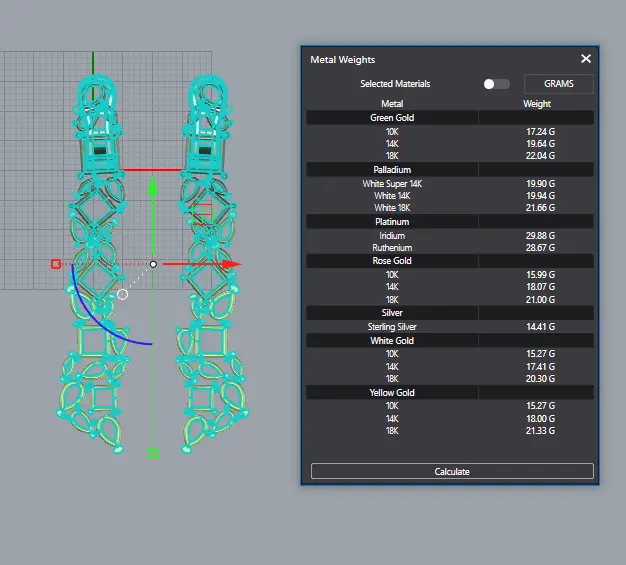
Task: Click the small white gumball menu ball
Action: 122,294
